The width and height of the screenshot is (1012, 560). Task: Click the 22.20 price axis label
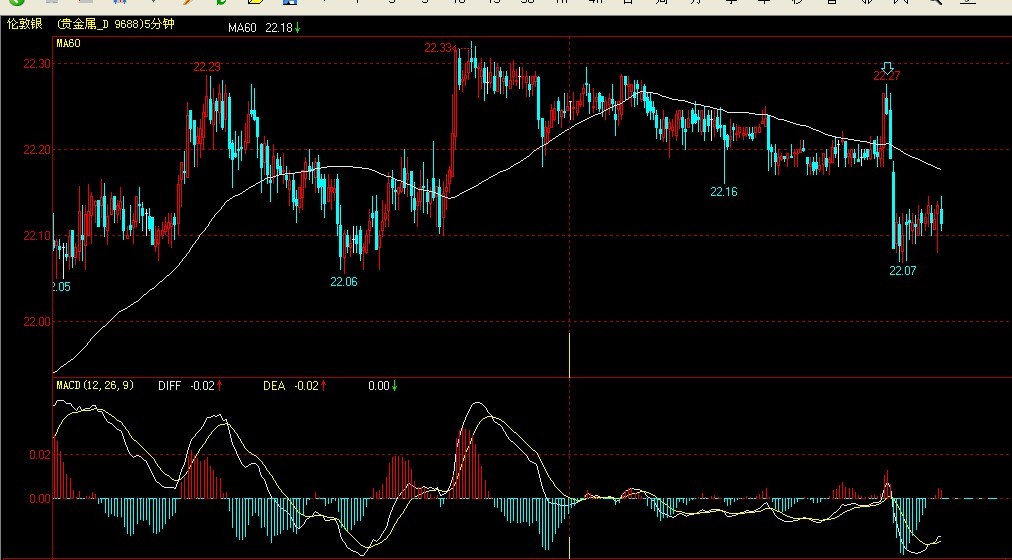[x=35, y=150]
